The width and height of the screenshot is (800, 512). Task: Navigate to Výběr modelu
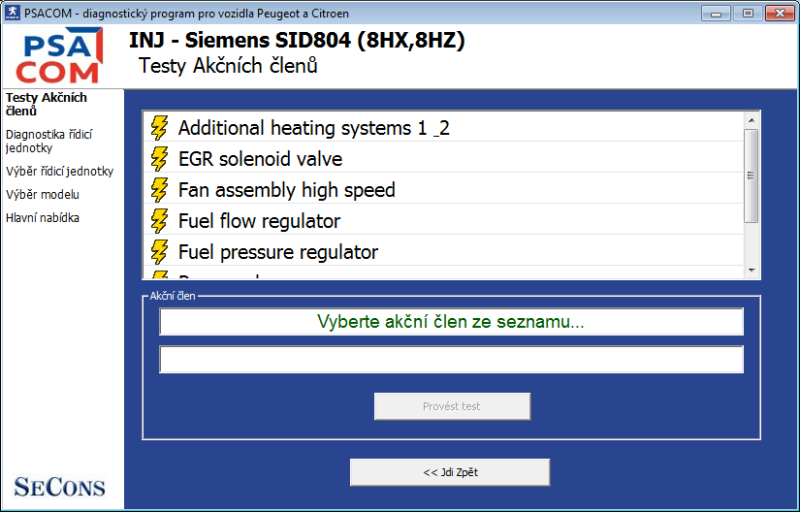coord(42,194)
